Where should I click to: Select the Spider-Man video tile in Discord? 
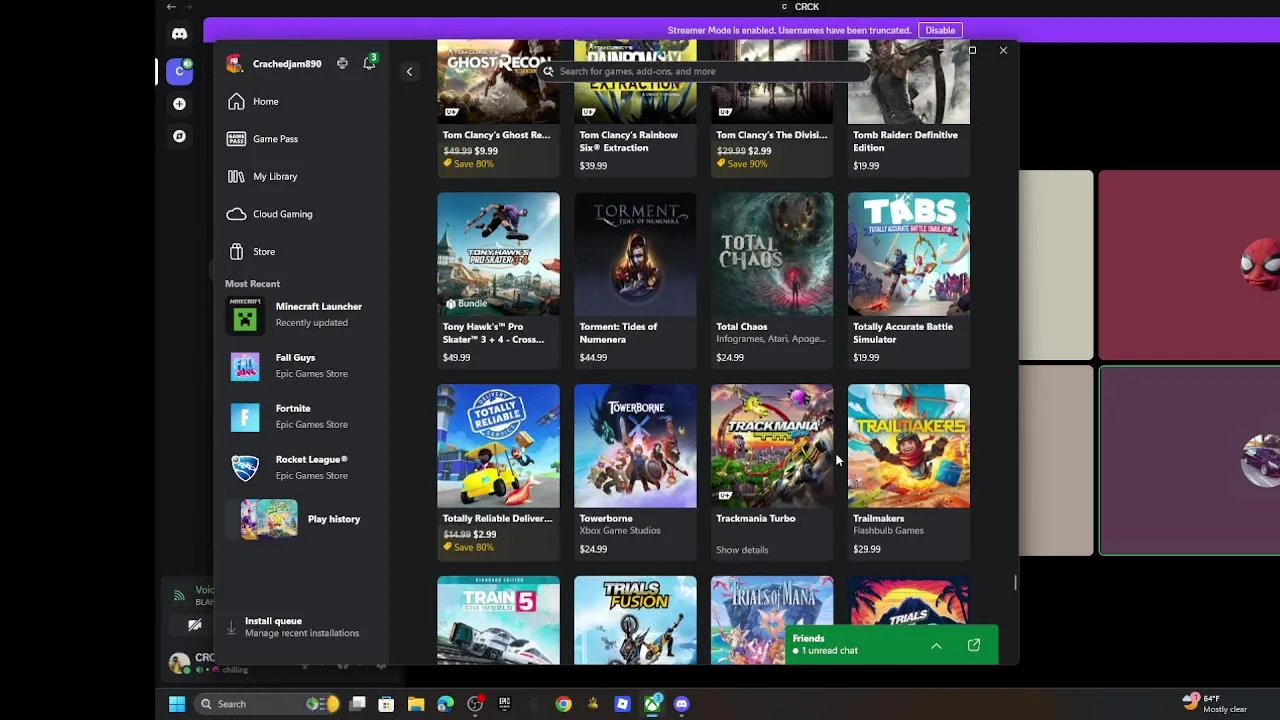1189,265
